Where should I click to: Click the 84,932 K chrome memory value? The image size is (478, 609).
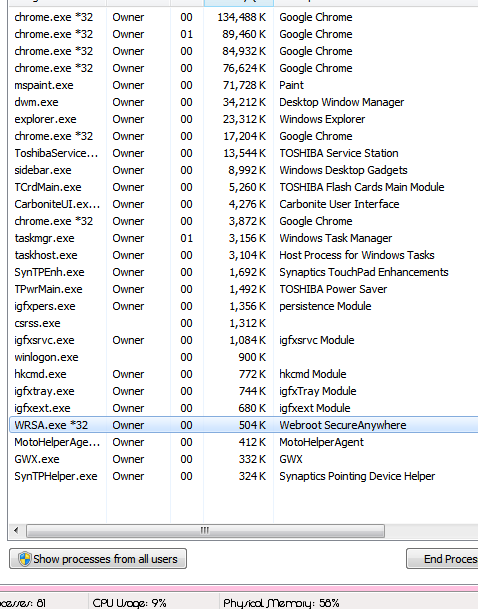click(244, 51)
